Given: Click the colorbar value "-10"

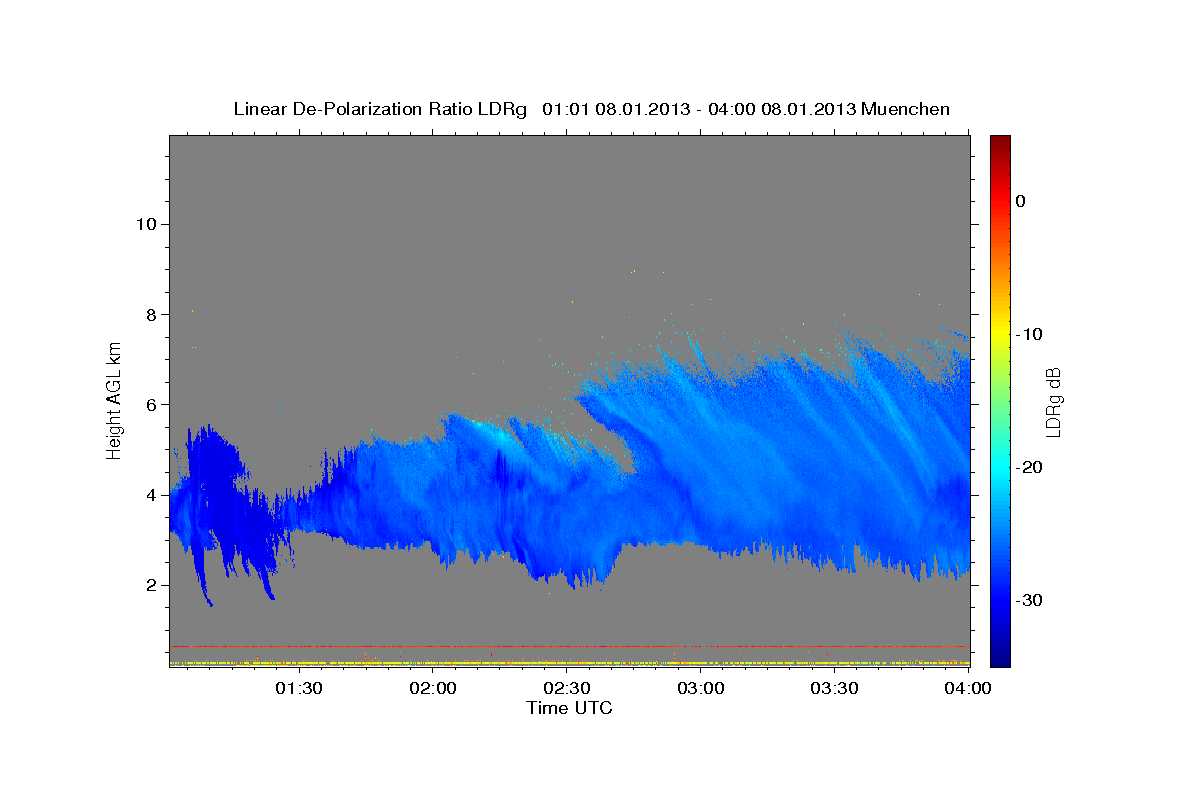Looking at the screenshot, I should (x=1030, y=334).
